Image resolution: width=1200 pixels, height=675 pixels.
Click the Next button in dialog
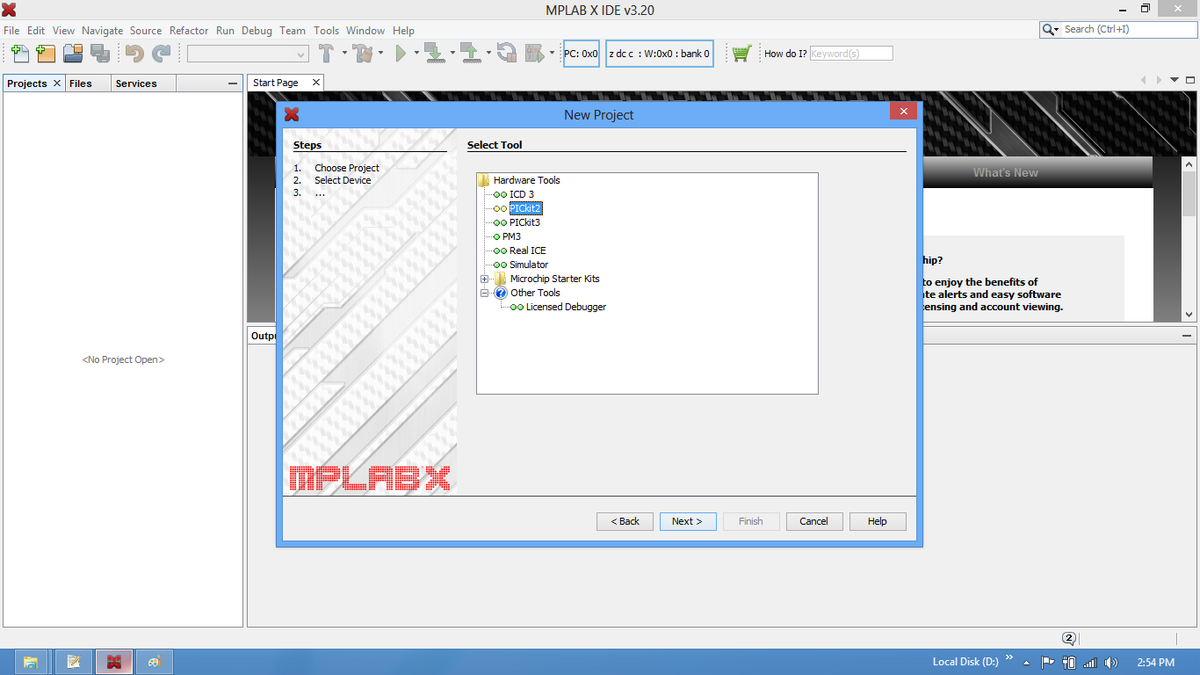687,521
